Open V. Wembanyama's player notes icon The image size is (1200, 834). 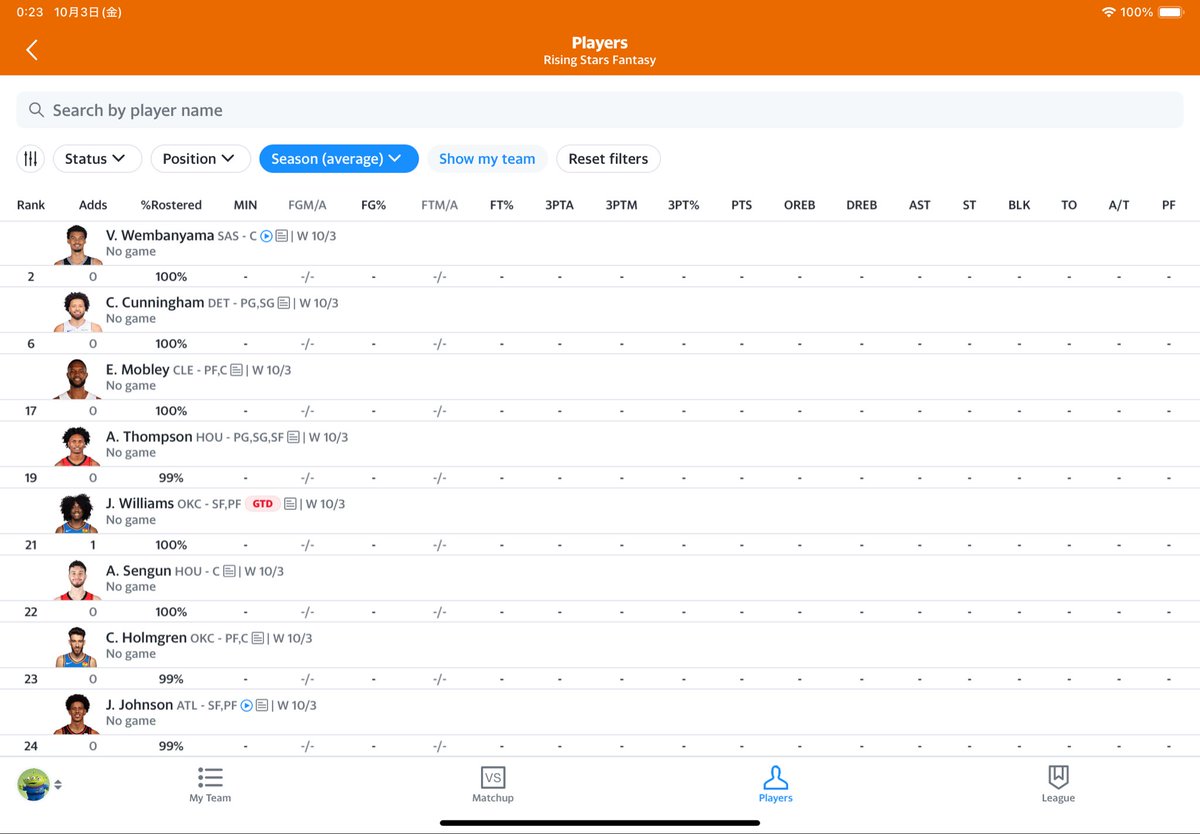click(282, 236)
